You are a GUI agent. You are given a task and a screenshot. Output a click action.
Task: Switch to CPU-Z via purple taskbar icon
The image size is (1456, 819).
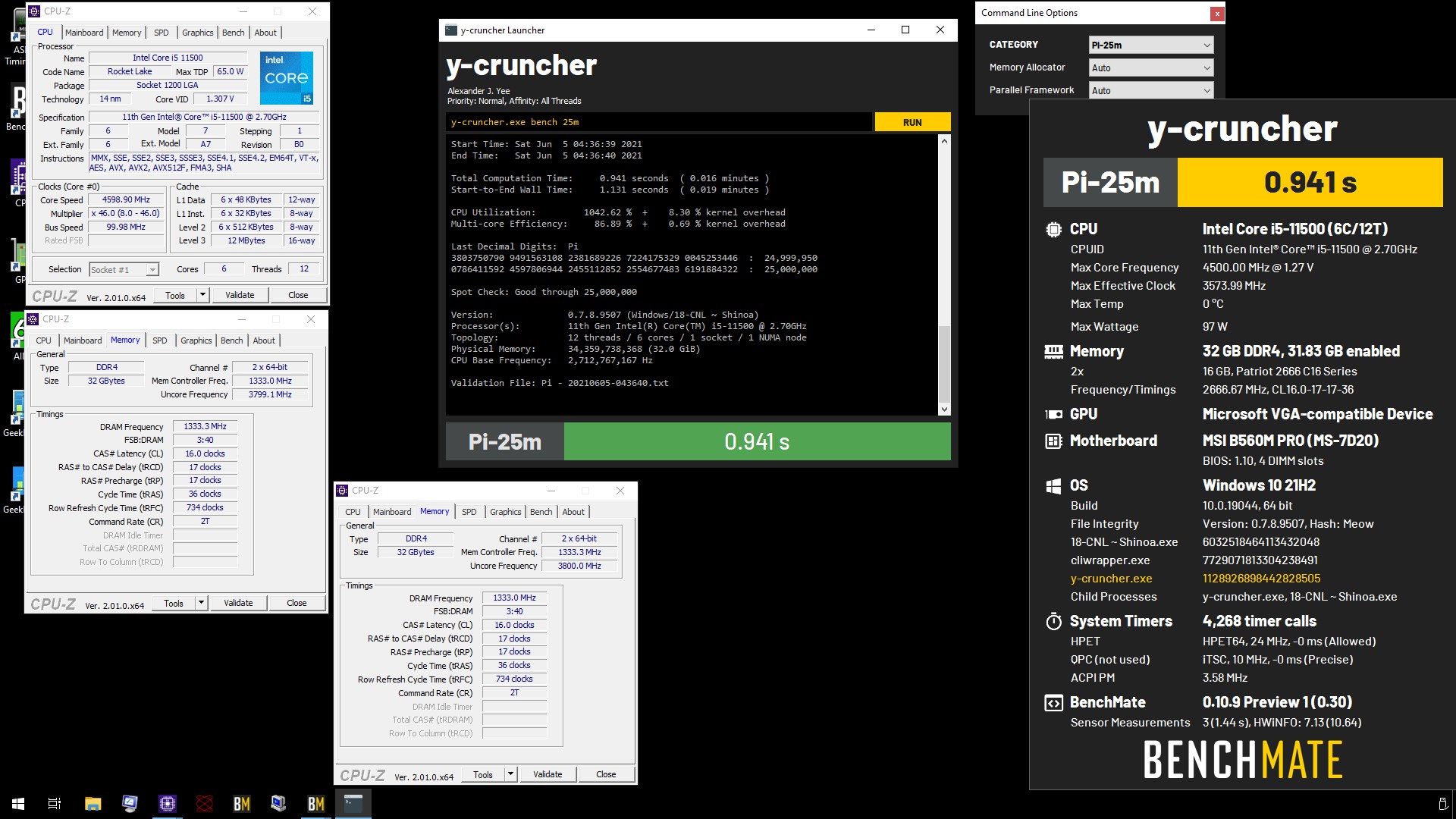[x=167, y=803]
